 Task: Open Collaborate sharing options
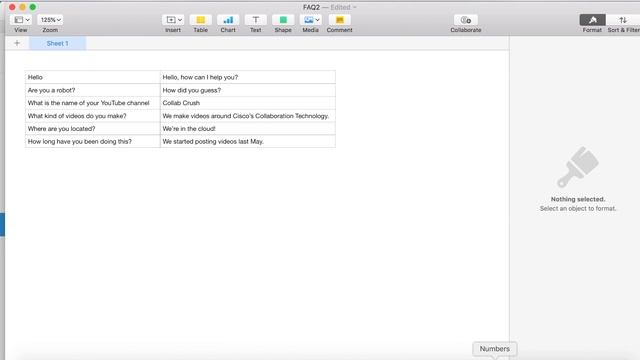tap(466, 20)
